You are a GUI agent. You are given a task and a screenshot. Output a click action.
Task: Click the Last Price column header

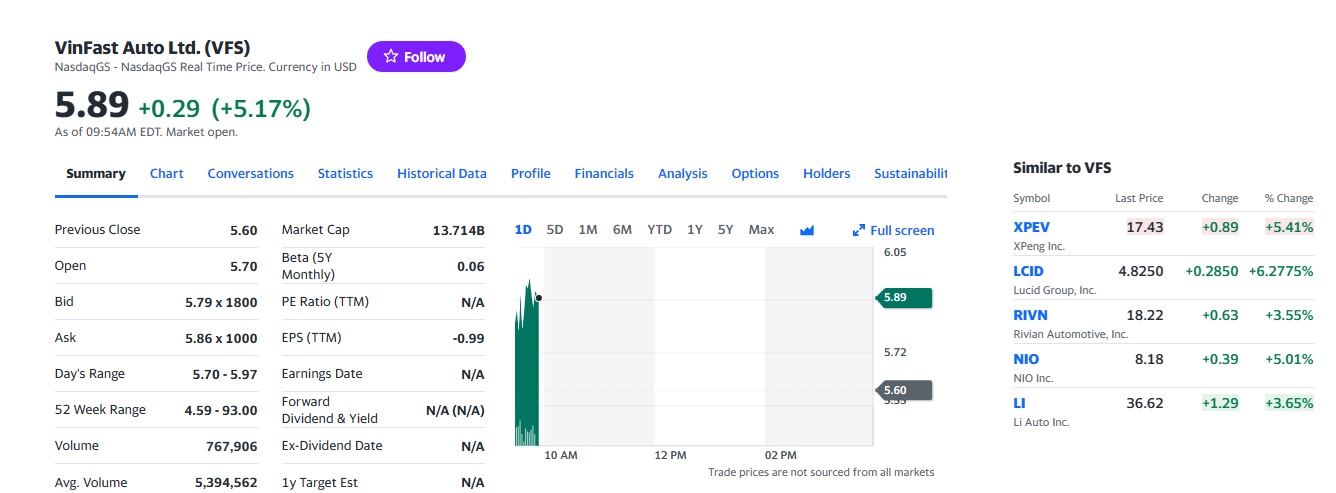pos(1139,198)
